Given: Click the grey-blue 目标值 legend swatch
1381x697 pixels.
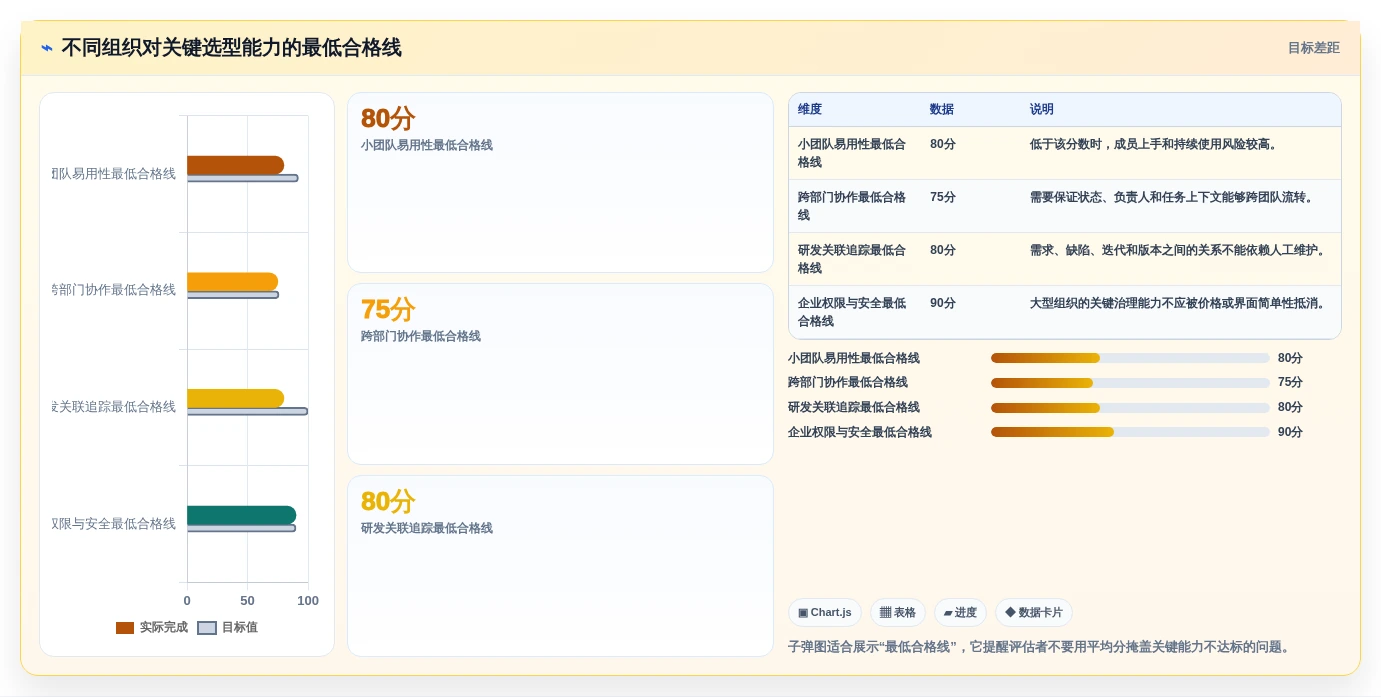Looking at the screenshot, I should click(x=207, y=628).
